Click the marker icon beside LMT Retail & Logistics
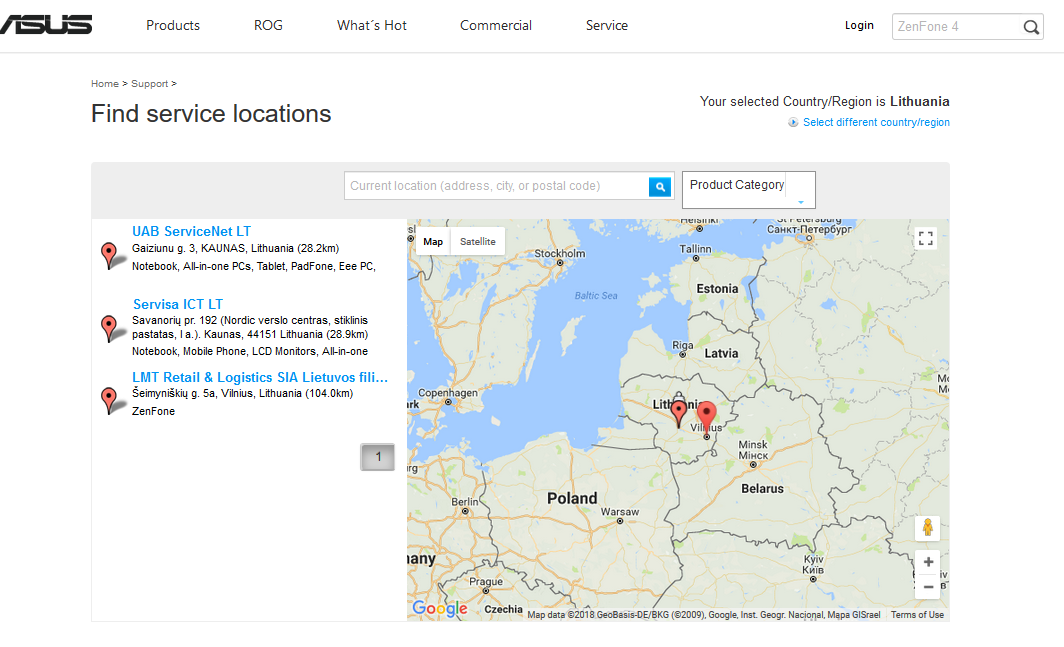This screenshot has height=647, width=1064. [x=111, y=401]
